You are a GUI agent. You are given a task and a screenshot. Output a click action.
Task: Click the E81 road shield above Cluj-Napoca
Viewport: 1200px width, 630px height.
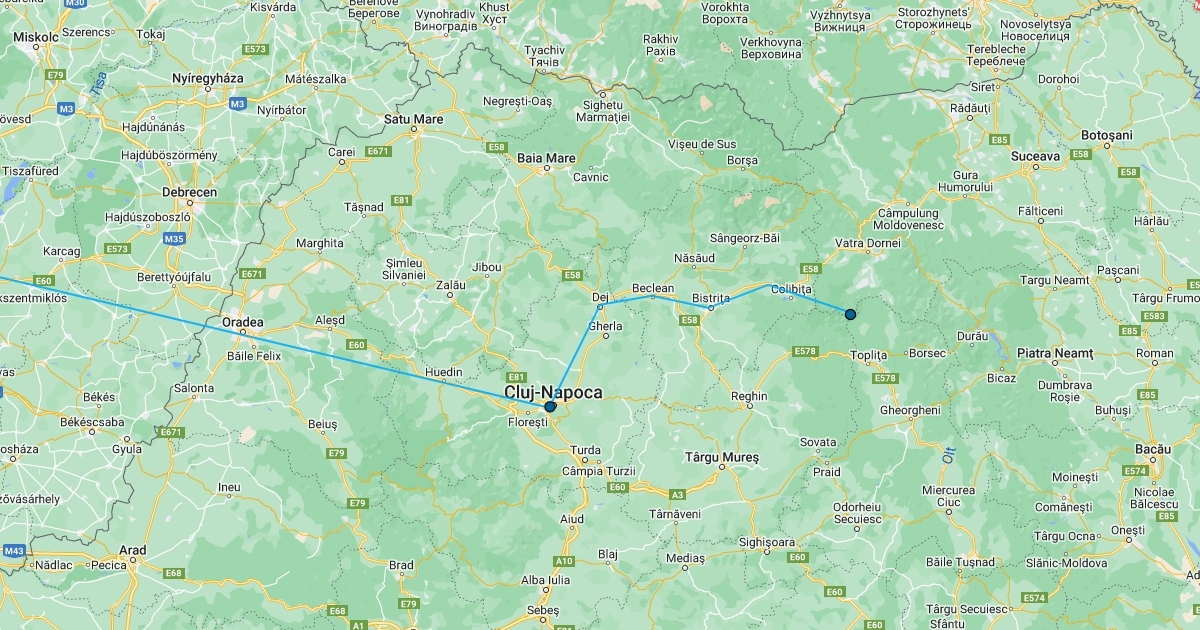coord(516,377)
